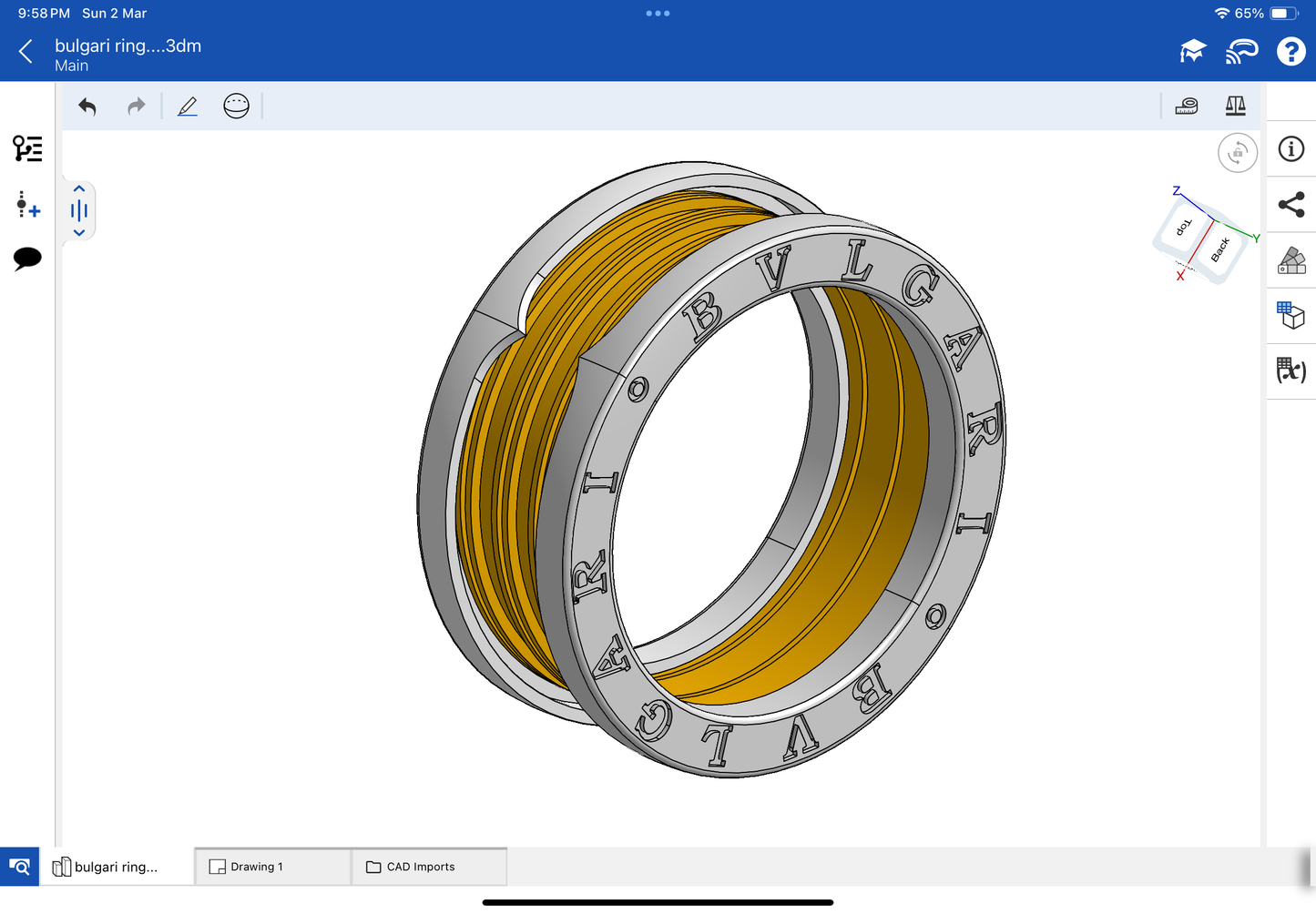Screen dimensions: 1316x914
Task: Click the Top face of view cube
Action: tap(1184, 227)
